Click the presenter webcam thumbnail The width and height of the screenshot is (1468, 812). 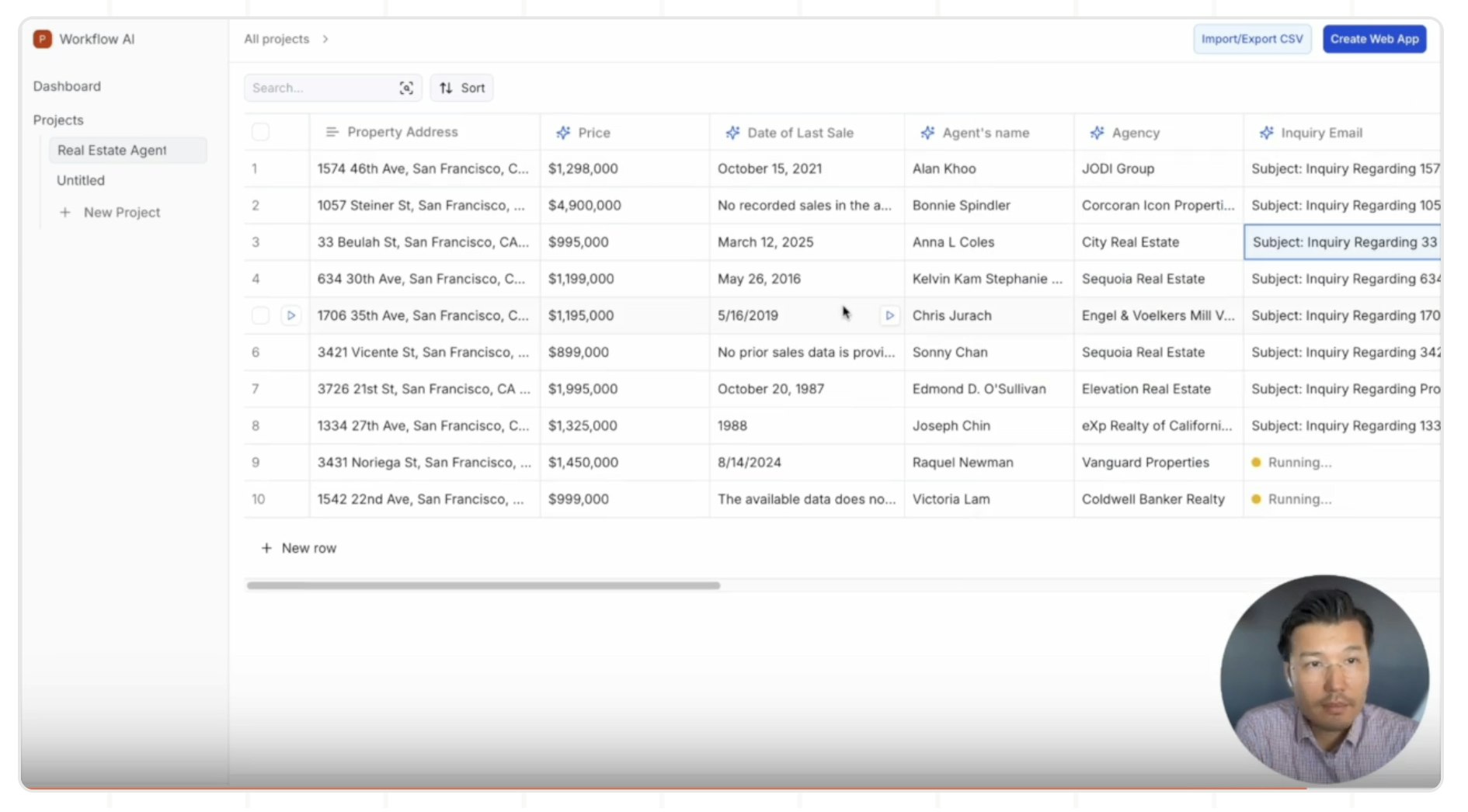click(x=1324, y=679)
